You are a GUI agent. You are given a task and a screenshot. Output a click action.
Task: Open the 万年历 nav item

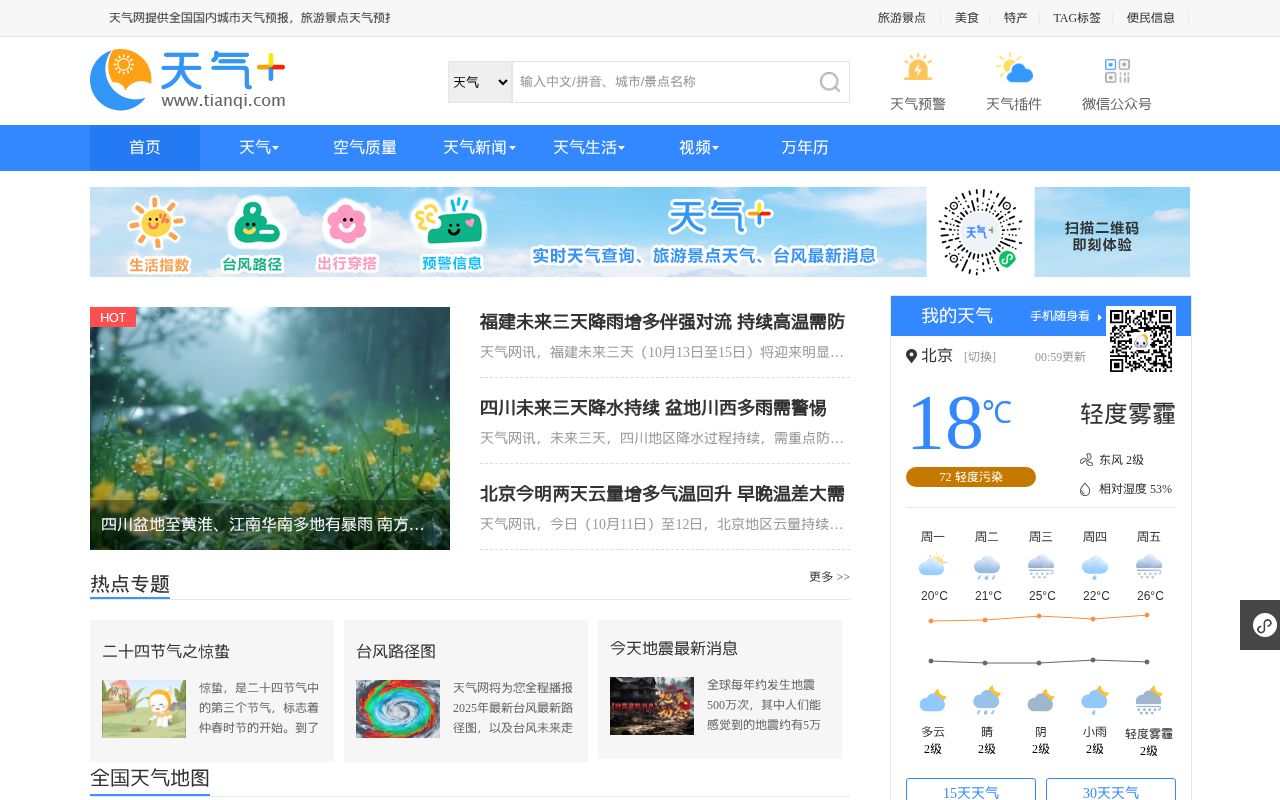(x=805, y=148)
